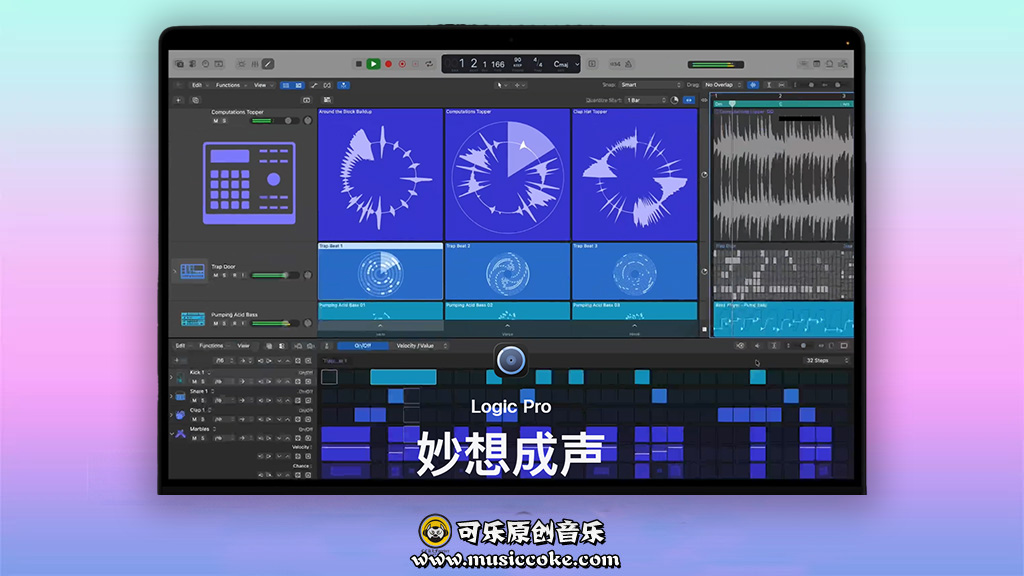
Task: Click the Stop button in transport
Action: pyautogui.click(x=359, y=64)
